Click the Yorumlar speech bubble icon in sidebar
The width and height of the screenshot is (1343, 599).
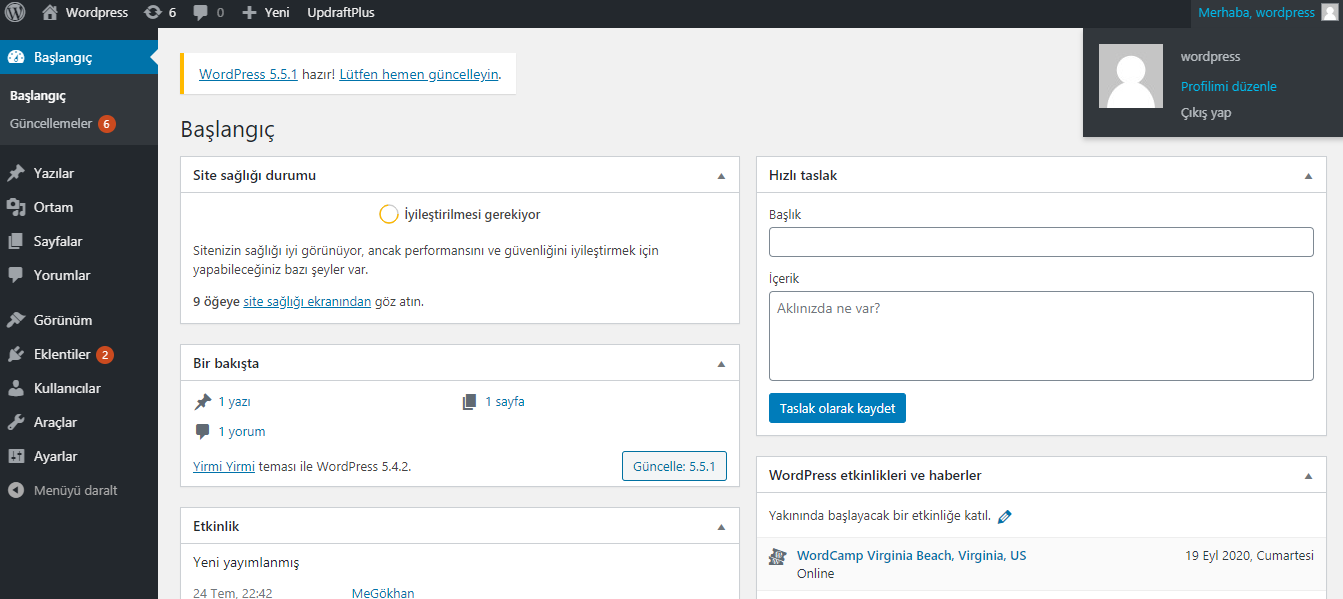[16, 275]
